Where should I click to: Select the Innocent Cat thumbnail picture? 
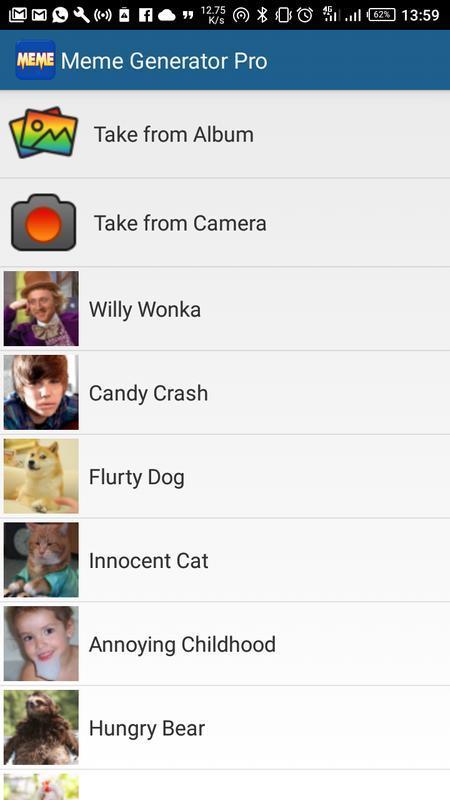[x=41, y=560]
